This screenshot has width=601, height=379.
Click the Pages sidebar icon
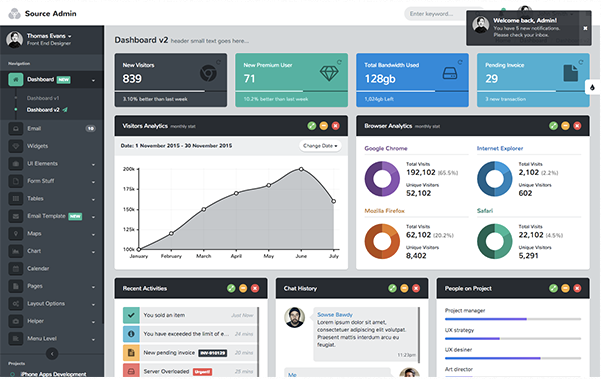[16, 286]
